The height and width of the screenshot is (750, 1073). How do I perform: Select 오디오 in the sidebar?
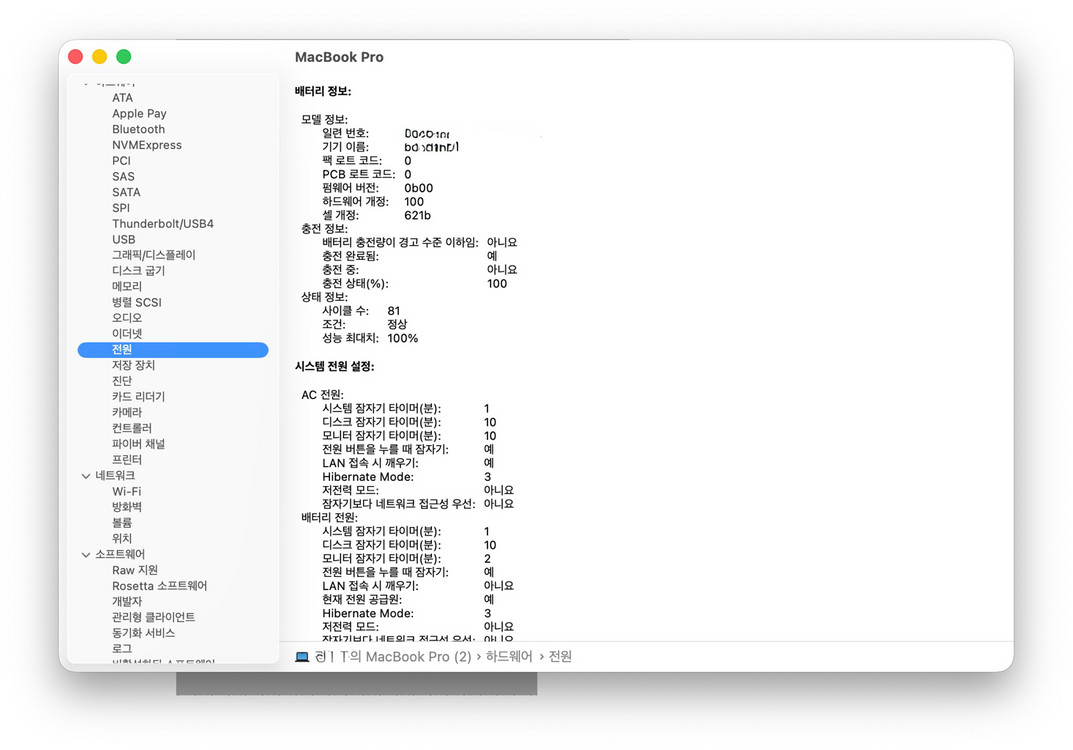coord(127,318)
